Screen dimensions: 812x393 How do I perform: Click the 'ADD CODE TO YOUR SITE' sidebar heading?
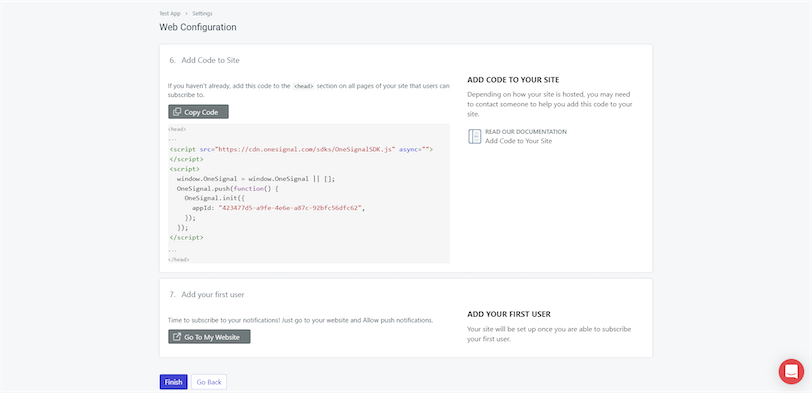pyautogui.click(x=513, y=80)
